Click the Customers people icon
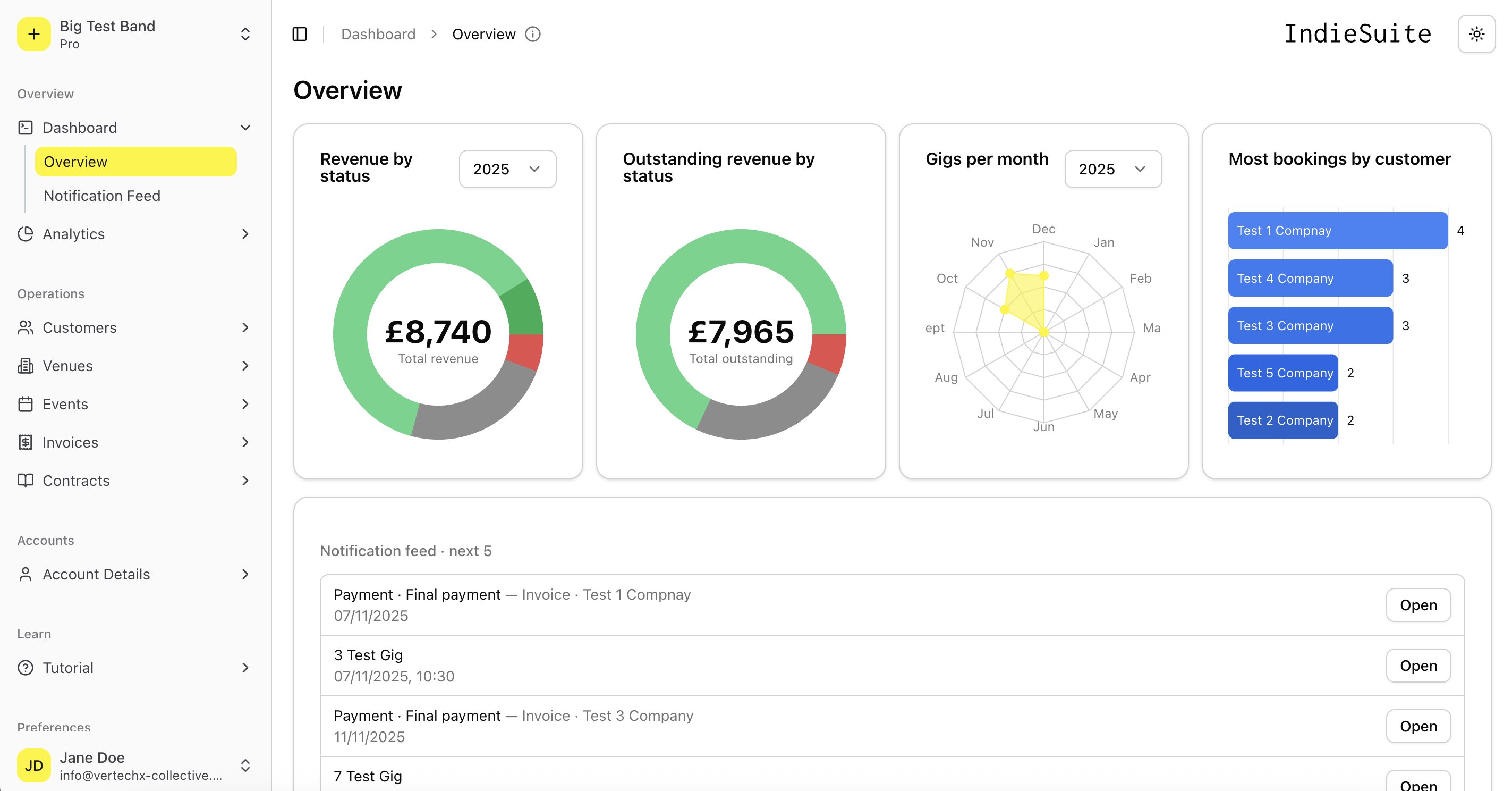The image size is (1512, 791). coord(26,327)
